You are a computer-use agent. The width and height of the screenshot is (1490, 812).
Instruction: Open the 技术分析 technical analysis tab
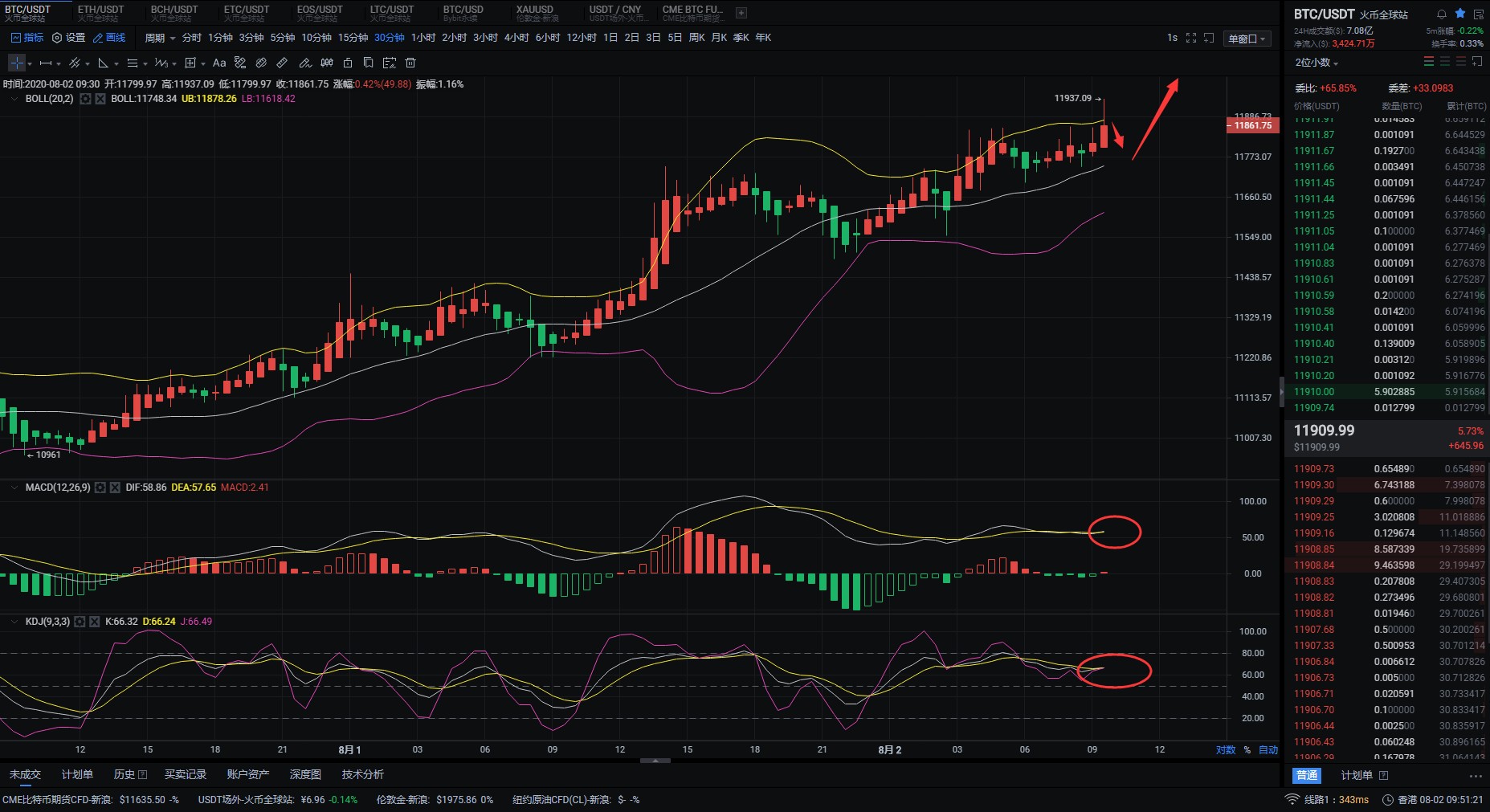click(363, 774)
